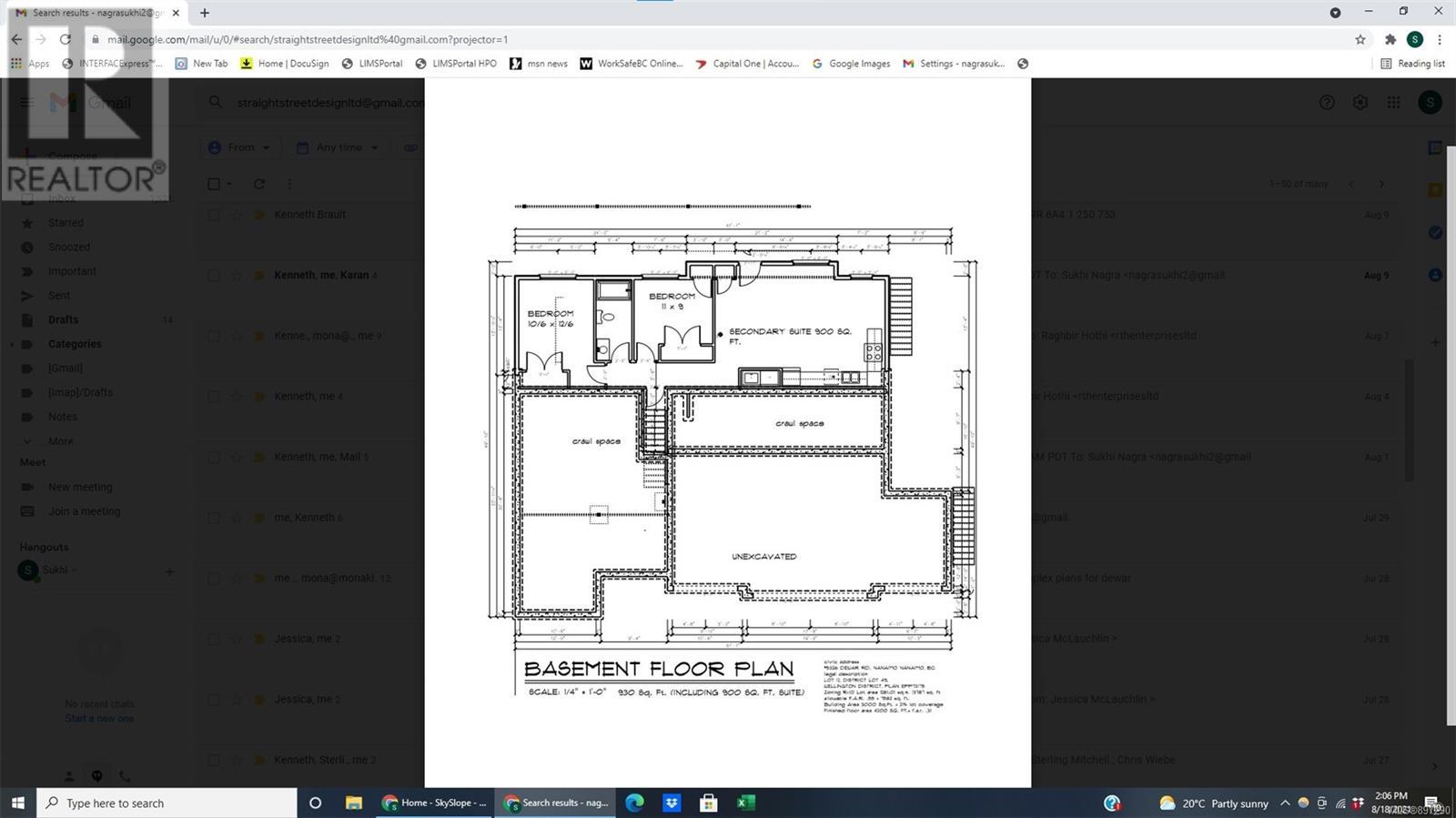Screen dimensions: 1456x818
Task: Open Microsoft Store from taskbar
Action: click(708, 803)
